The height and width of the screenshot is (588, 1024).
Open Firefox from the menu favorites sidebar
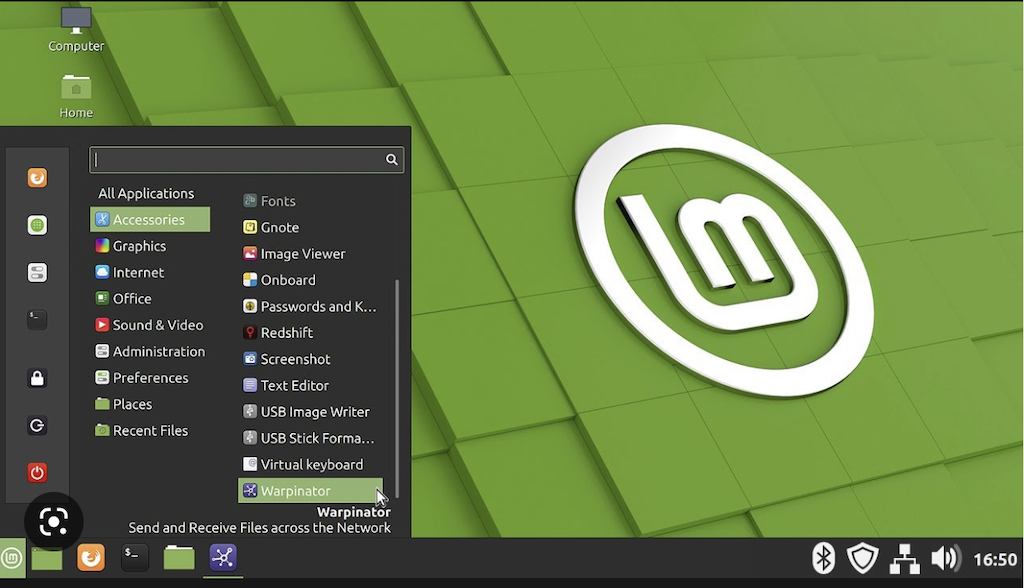point(37,178)
